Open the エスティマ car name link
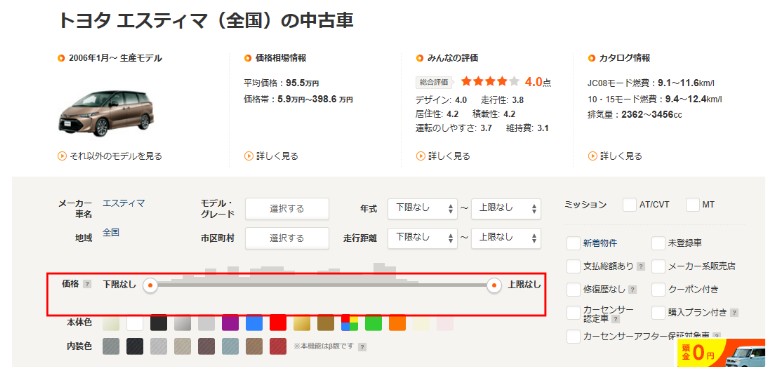The width and height of the screenshot is (779, 378). point(124,203)
